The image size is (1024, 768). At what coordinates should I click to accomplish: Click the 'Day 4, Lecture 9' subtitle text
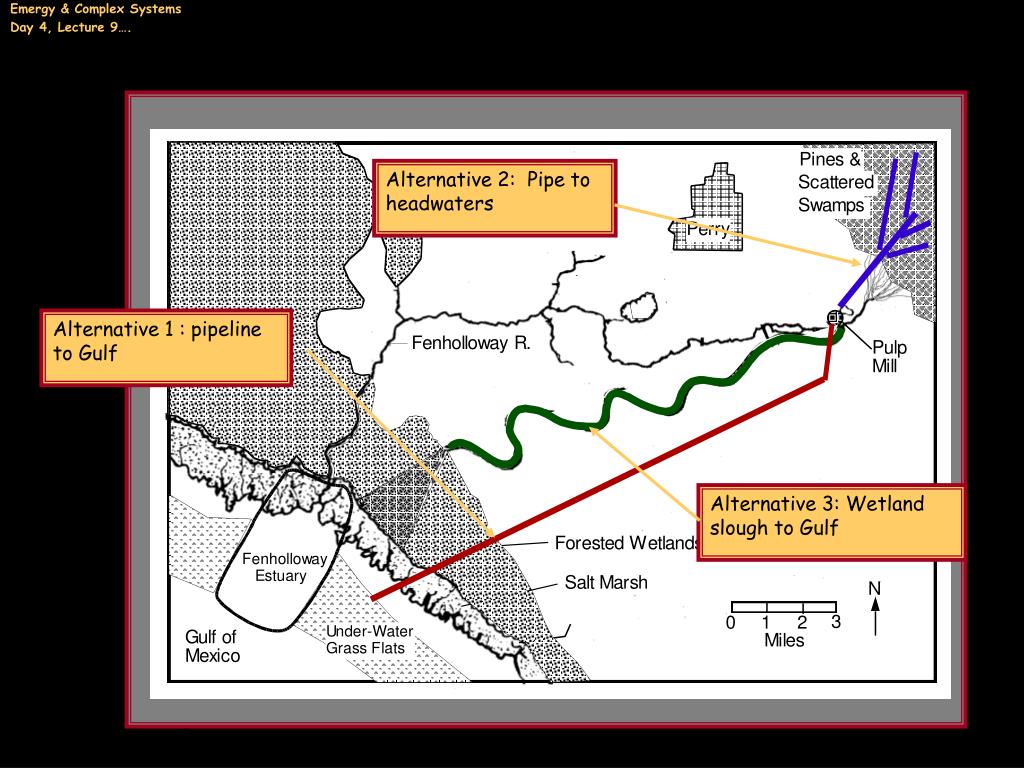pos(70,27)
